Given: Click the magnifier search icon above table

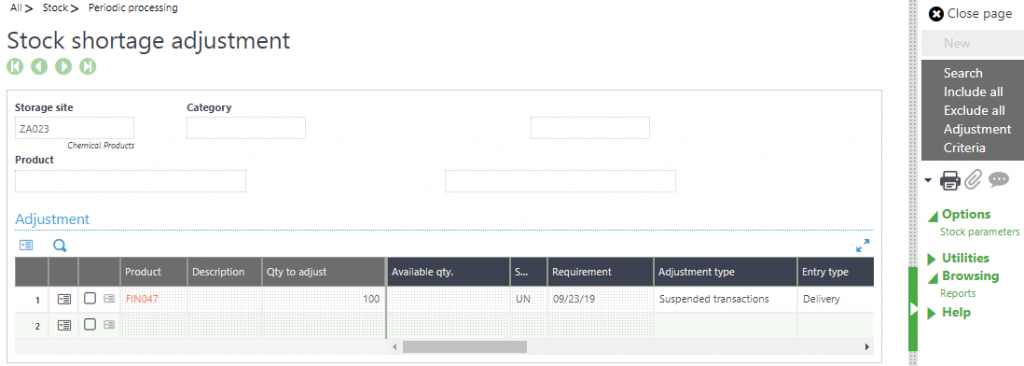Looking at the screenshot, I should [x=59, y=246].
